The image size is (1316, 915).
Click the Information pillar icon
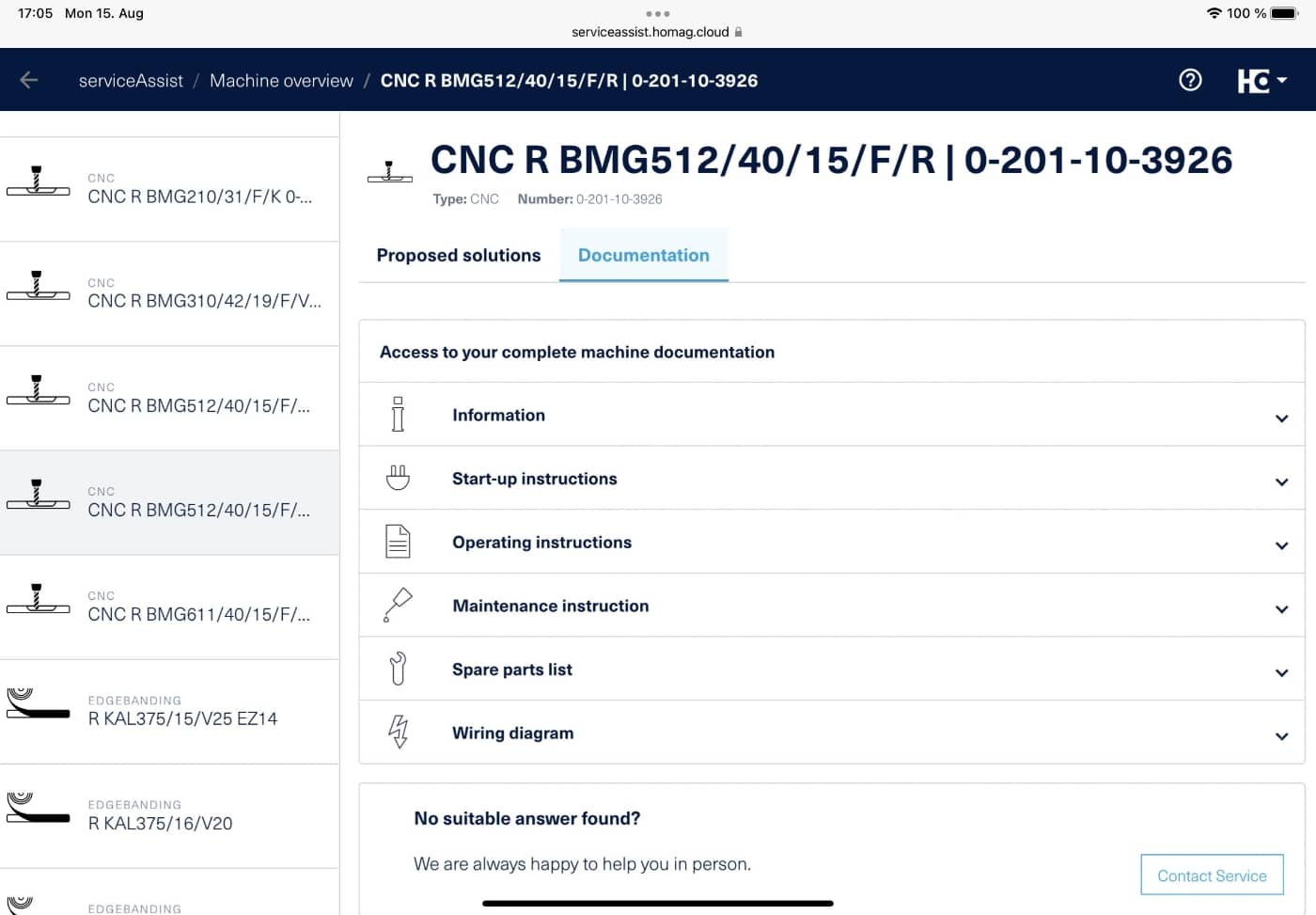[x=398, y=414]
